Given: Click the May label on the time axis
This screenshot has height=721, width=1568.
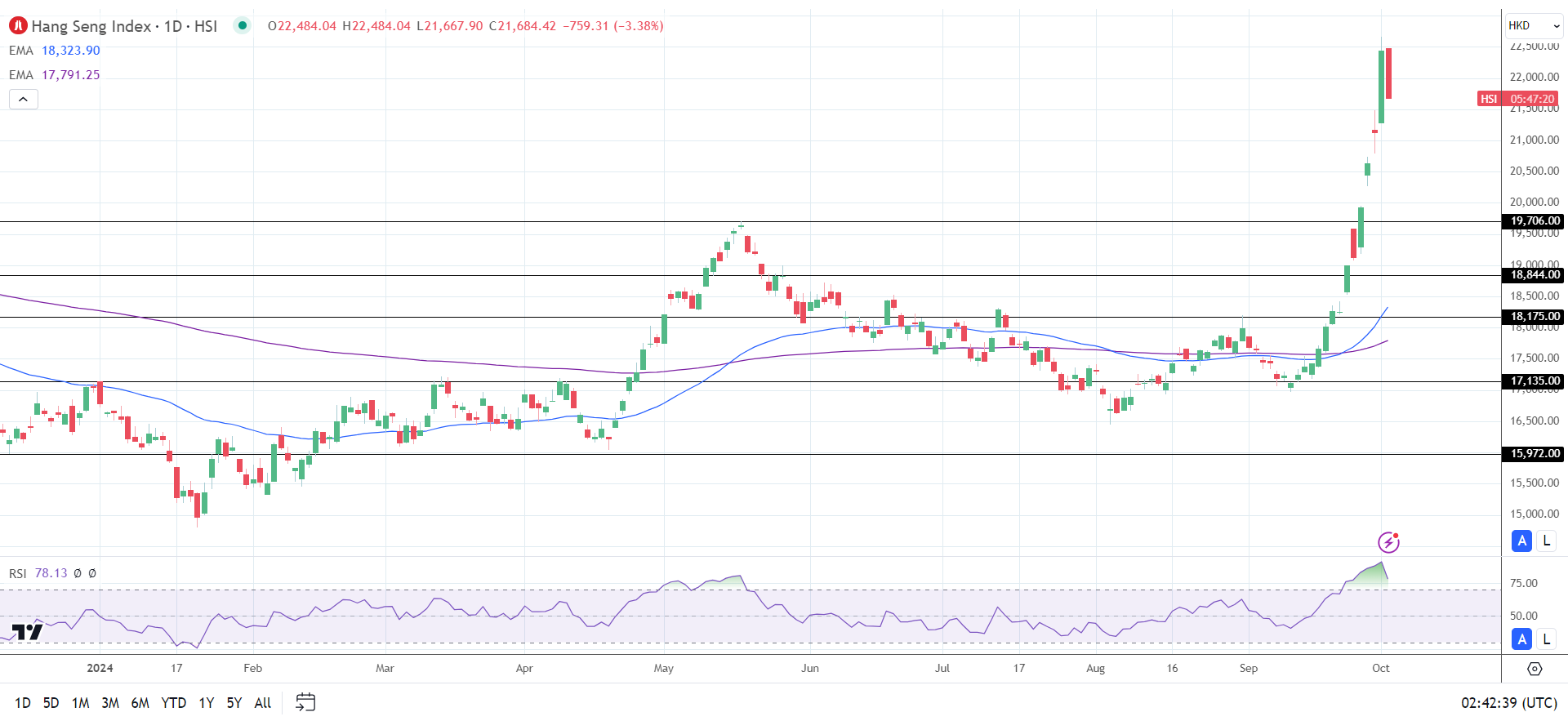Looking at the screenshot, I should click(664, 668).
